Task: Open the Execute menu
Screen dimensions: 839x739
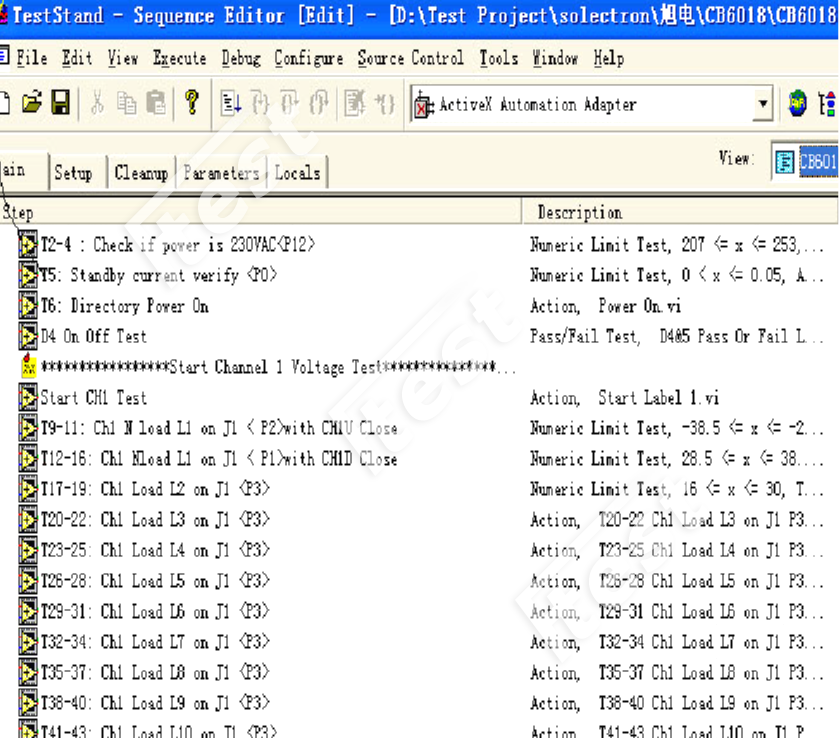Action: 179,58
